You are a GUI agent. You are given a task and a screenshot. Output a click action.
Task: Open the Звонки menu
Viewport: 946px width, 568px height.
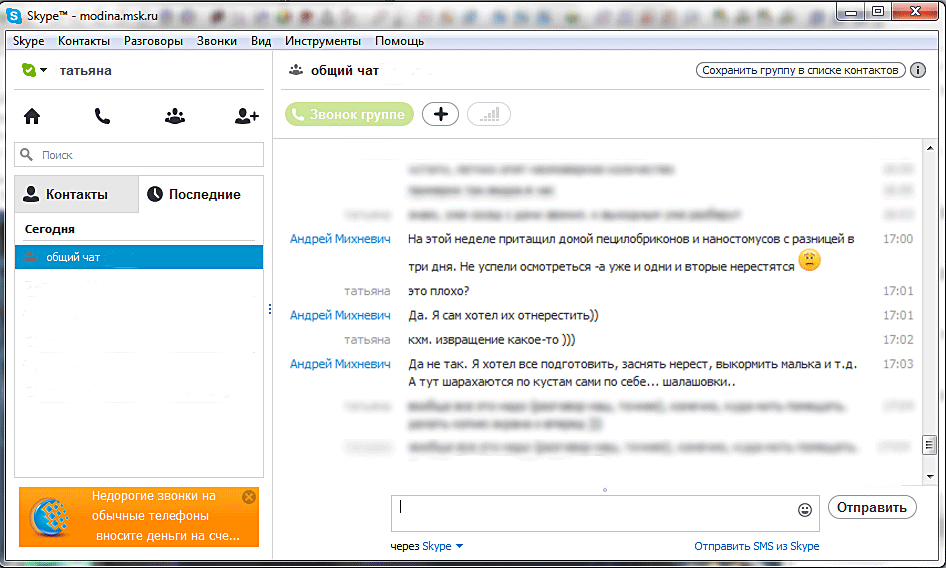click(x=217, y=41)
